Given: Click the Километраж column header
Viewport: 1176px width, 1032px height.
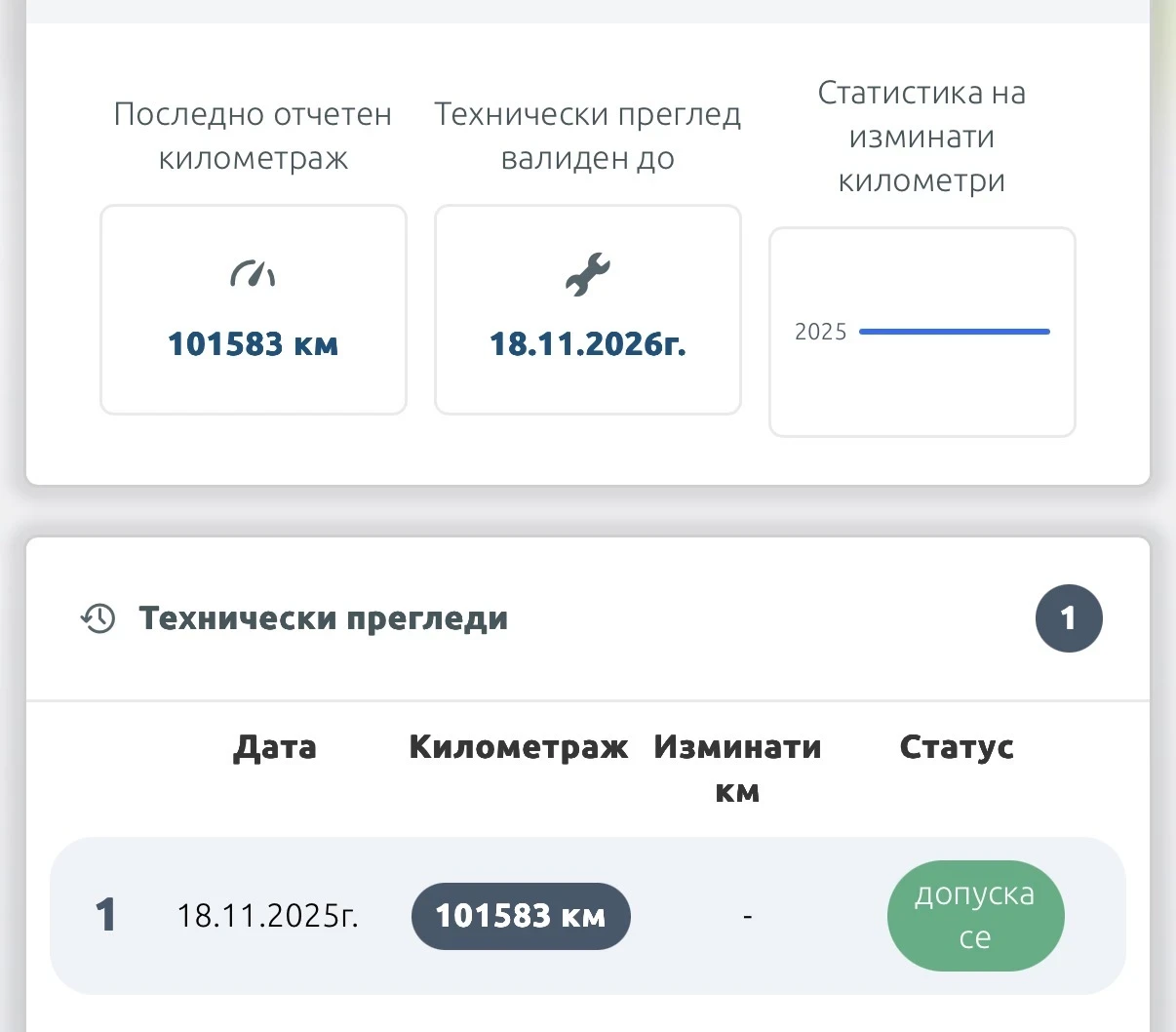Looking at the screenshot, I should coord(519,747).
